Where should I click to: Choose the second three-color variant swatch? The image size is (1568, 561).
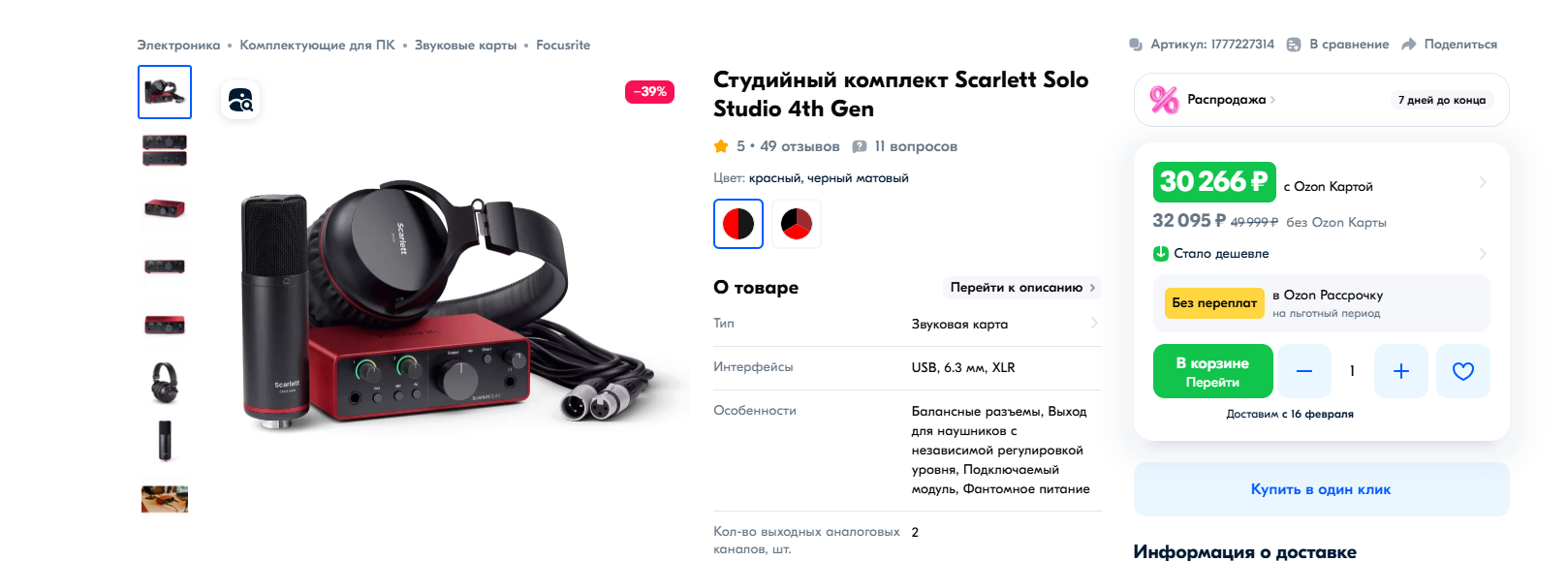click(x=797, y=224)
